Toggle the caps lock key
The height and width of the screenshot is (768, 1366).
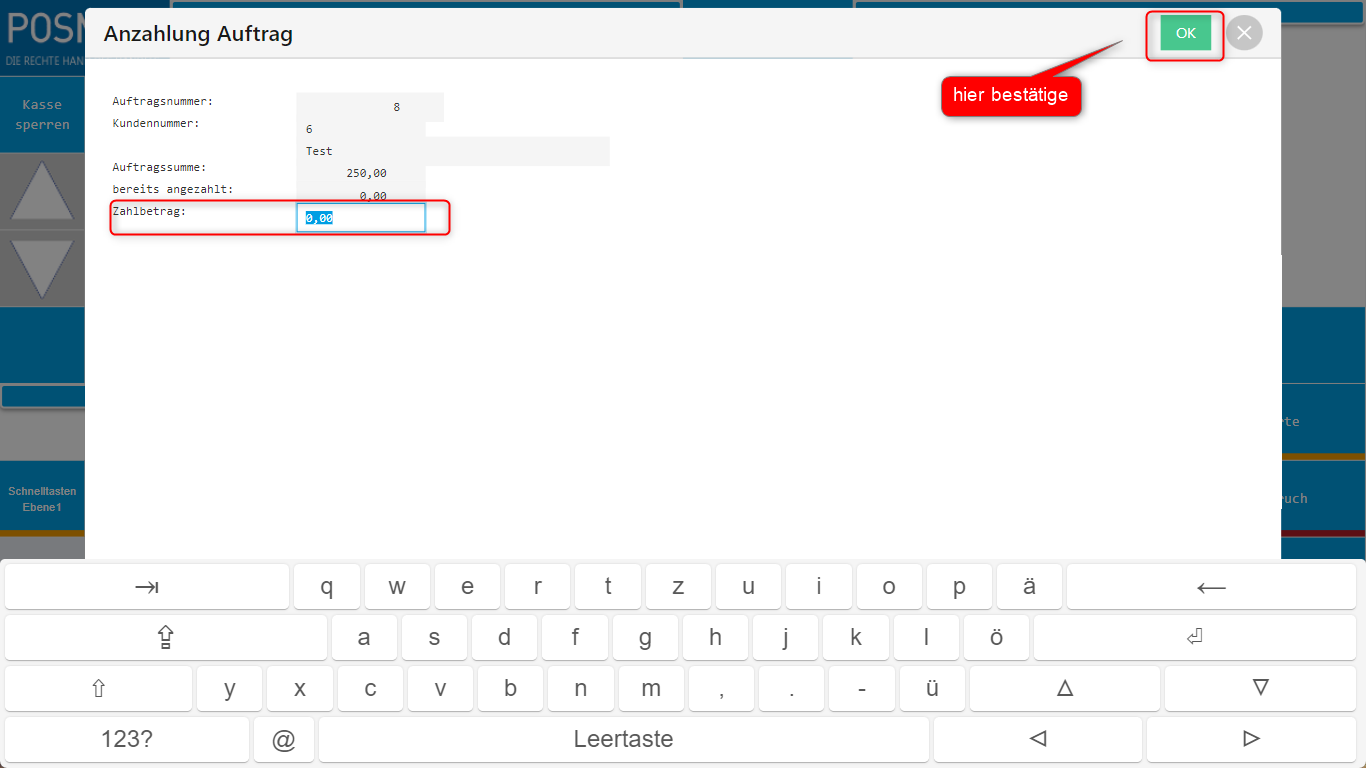point(166,638)
